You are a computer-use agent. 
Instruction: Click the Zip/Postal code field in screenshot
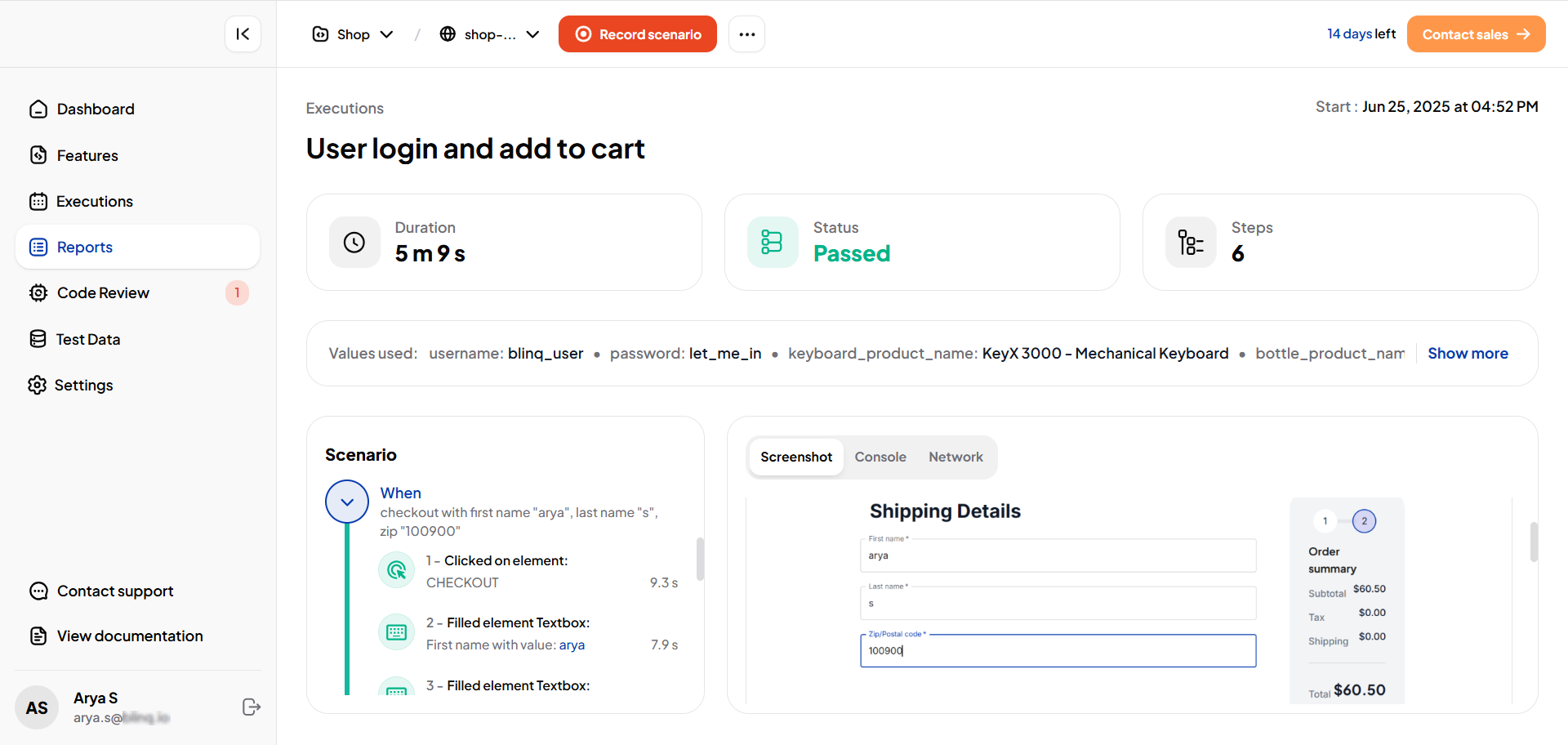pos(1058,651)
